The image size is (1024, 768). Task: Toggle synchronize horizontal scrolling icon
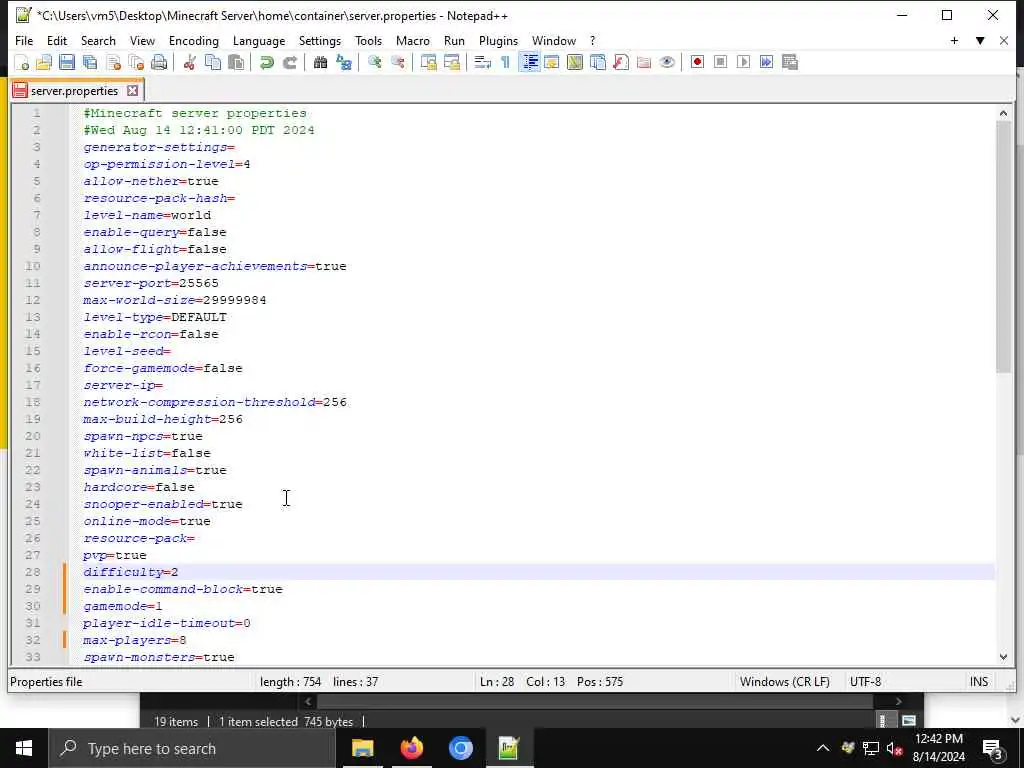pyautogui.click(x=451, y=62)
